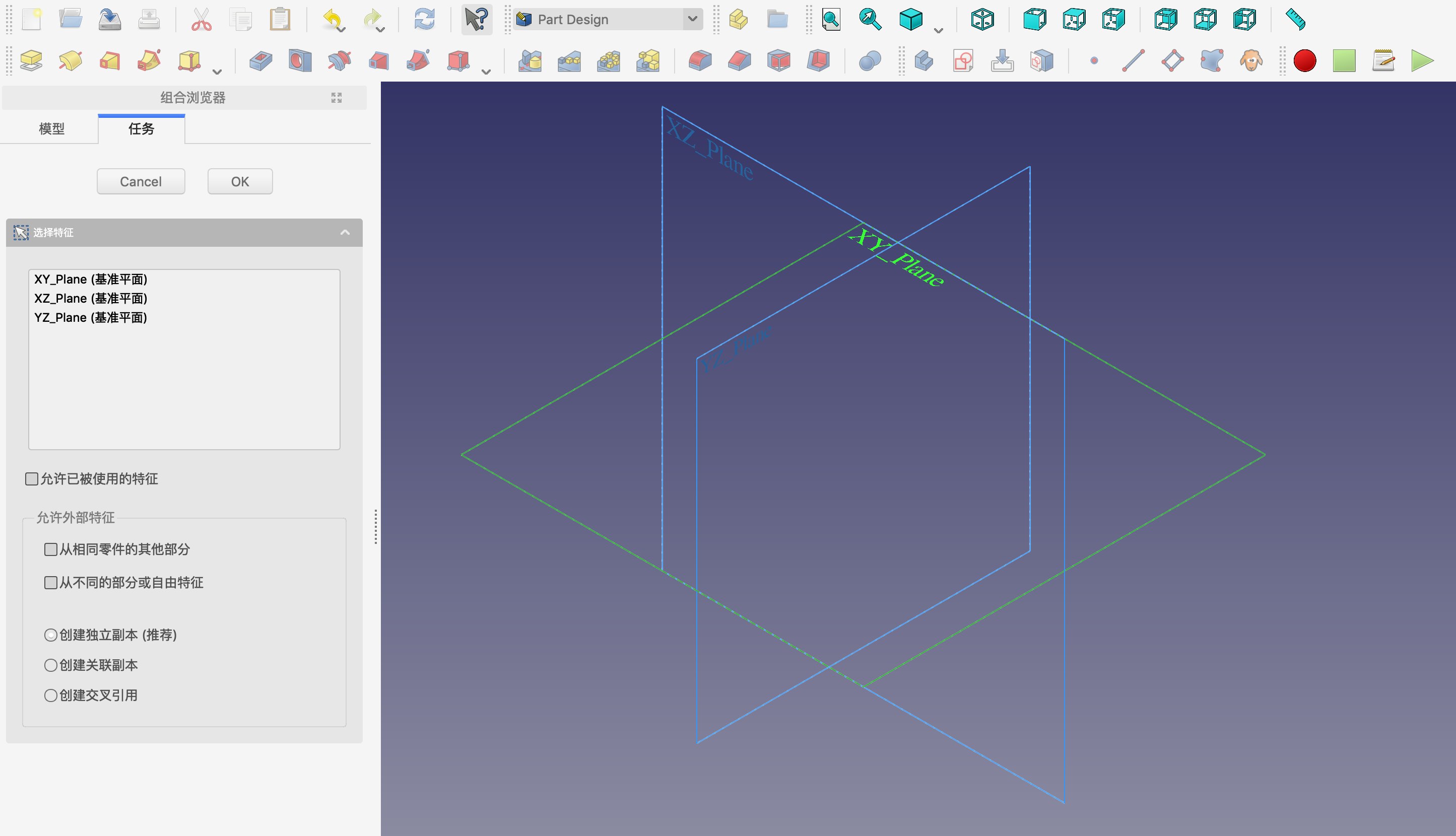1456x836 pixels.
Task: Click the scissors Cut icon
Action: coord(201,20)
